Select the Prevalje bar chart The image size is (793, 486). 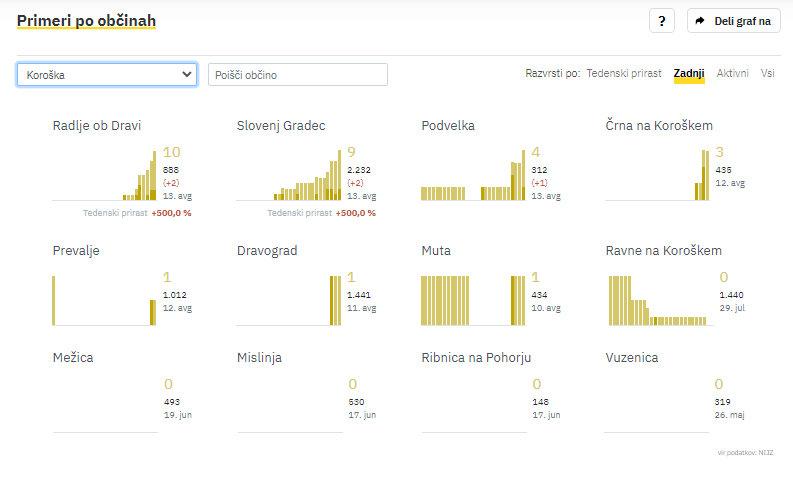coord(105,300)
